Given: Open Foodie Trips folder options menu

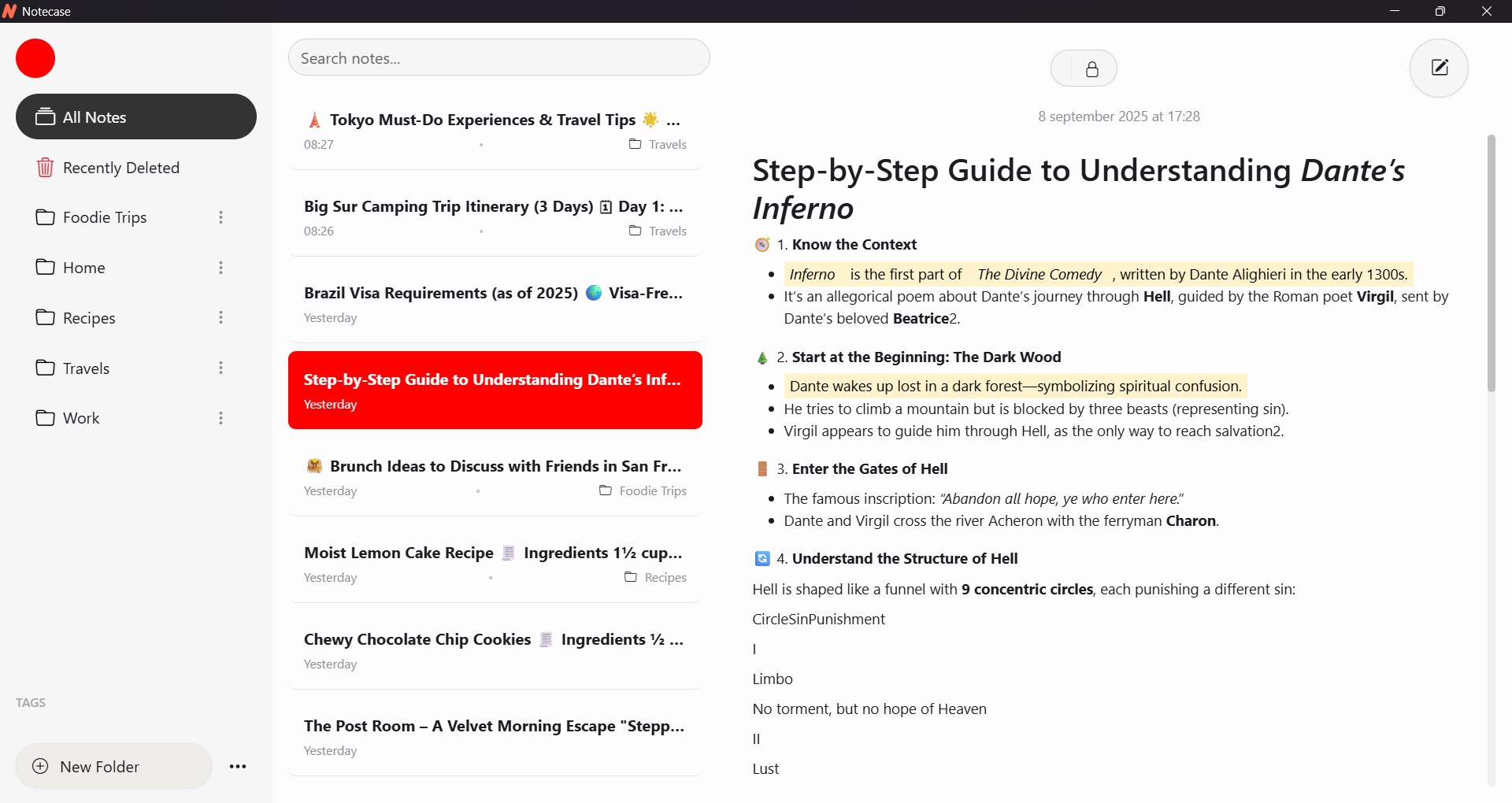Looking at the screenshot, I should [x=221, y=217].
